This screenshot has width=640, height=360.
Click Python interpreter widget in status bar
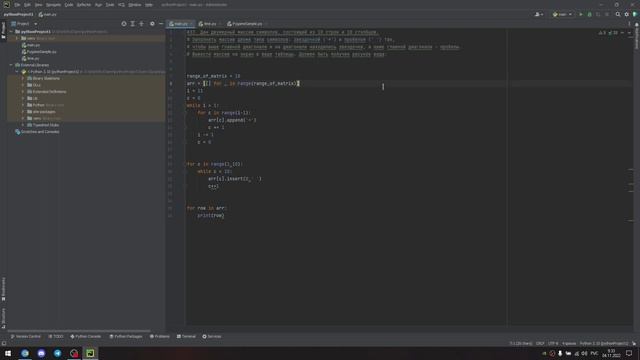click(604, 343)
